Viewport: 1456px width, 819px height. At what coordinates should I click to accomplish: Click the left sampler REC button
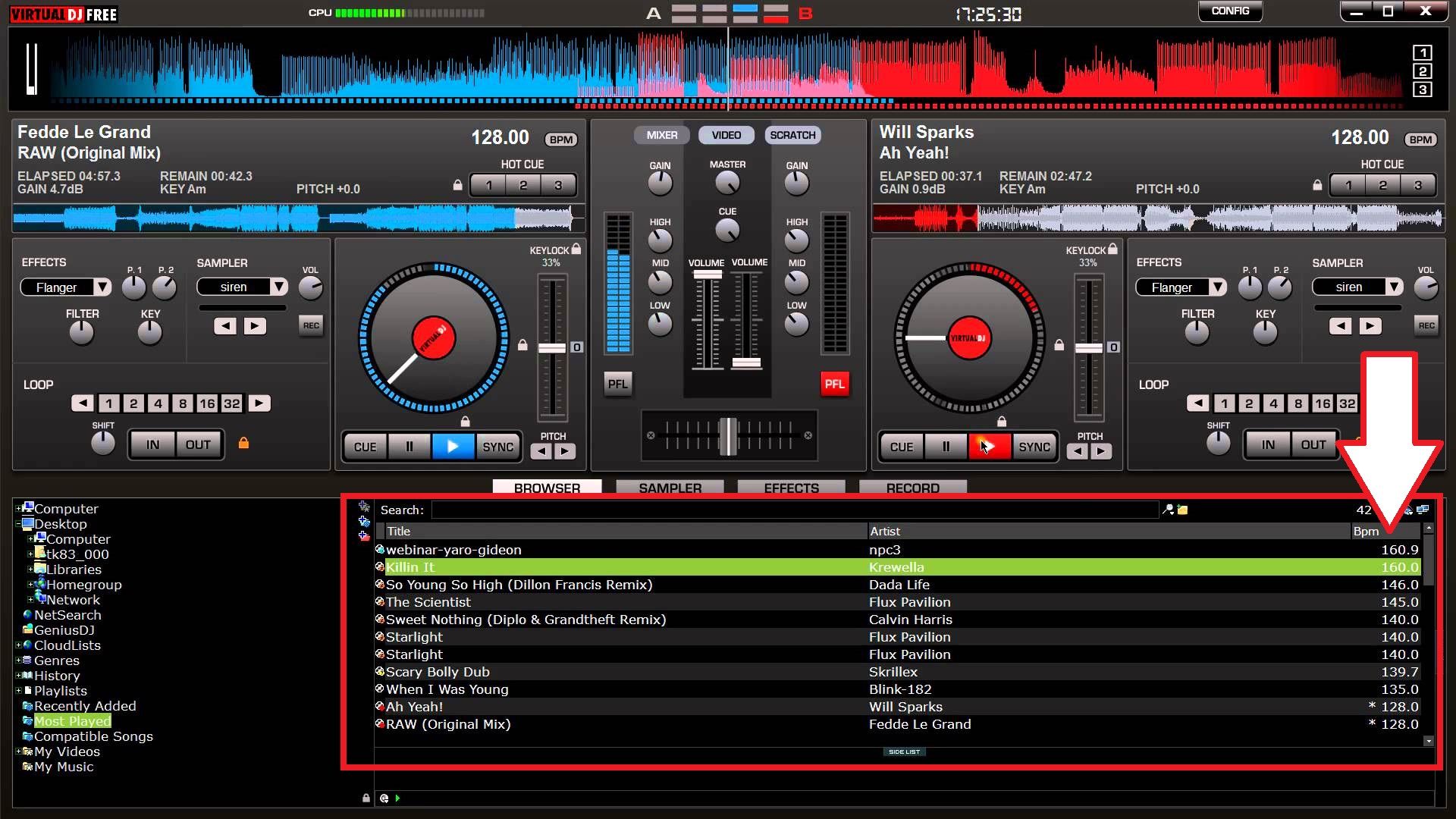(311, 326)
